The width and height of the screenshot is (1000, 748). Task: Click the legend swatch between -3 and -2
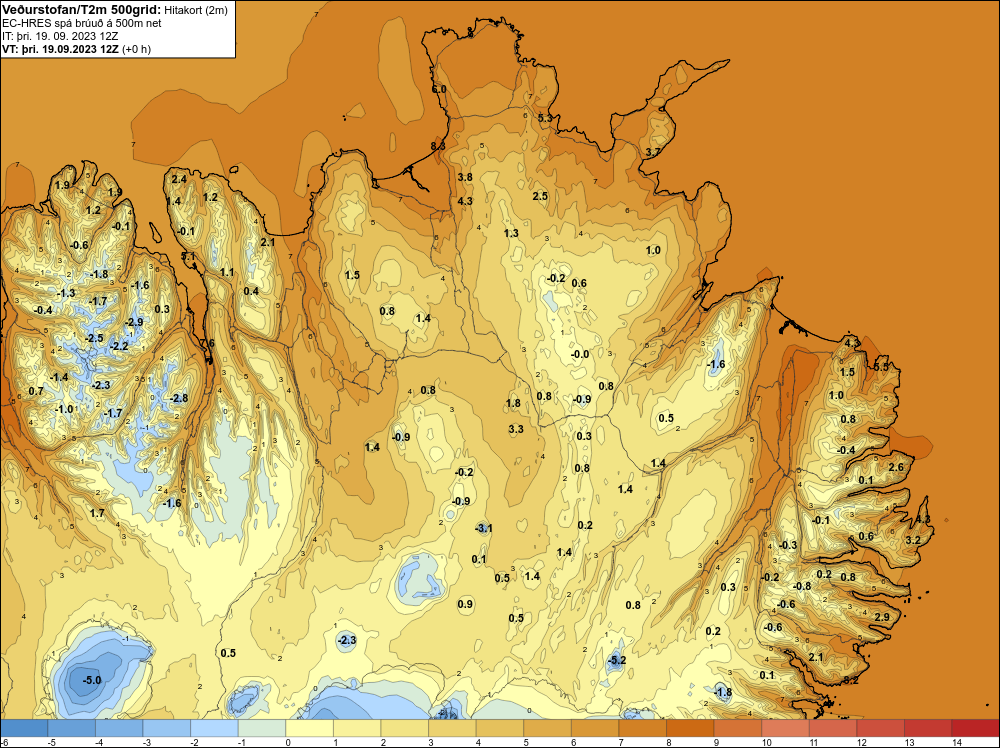(167, 728)
